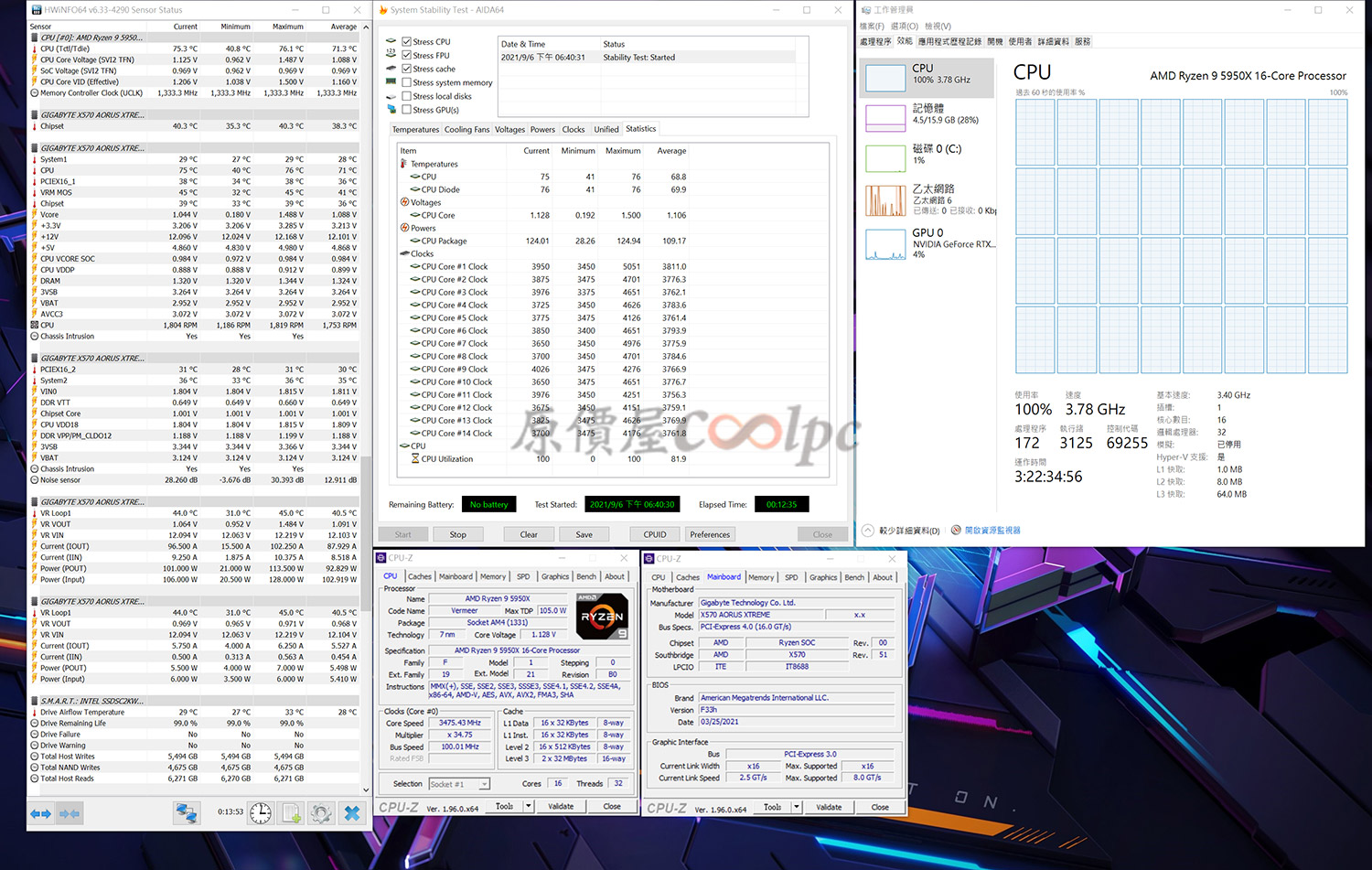1372x870 pixels.
Task: Click the CPU chip icon beside Stress CPU
Action: coord(391,41)
